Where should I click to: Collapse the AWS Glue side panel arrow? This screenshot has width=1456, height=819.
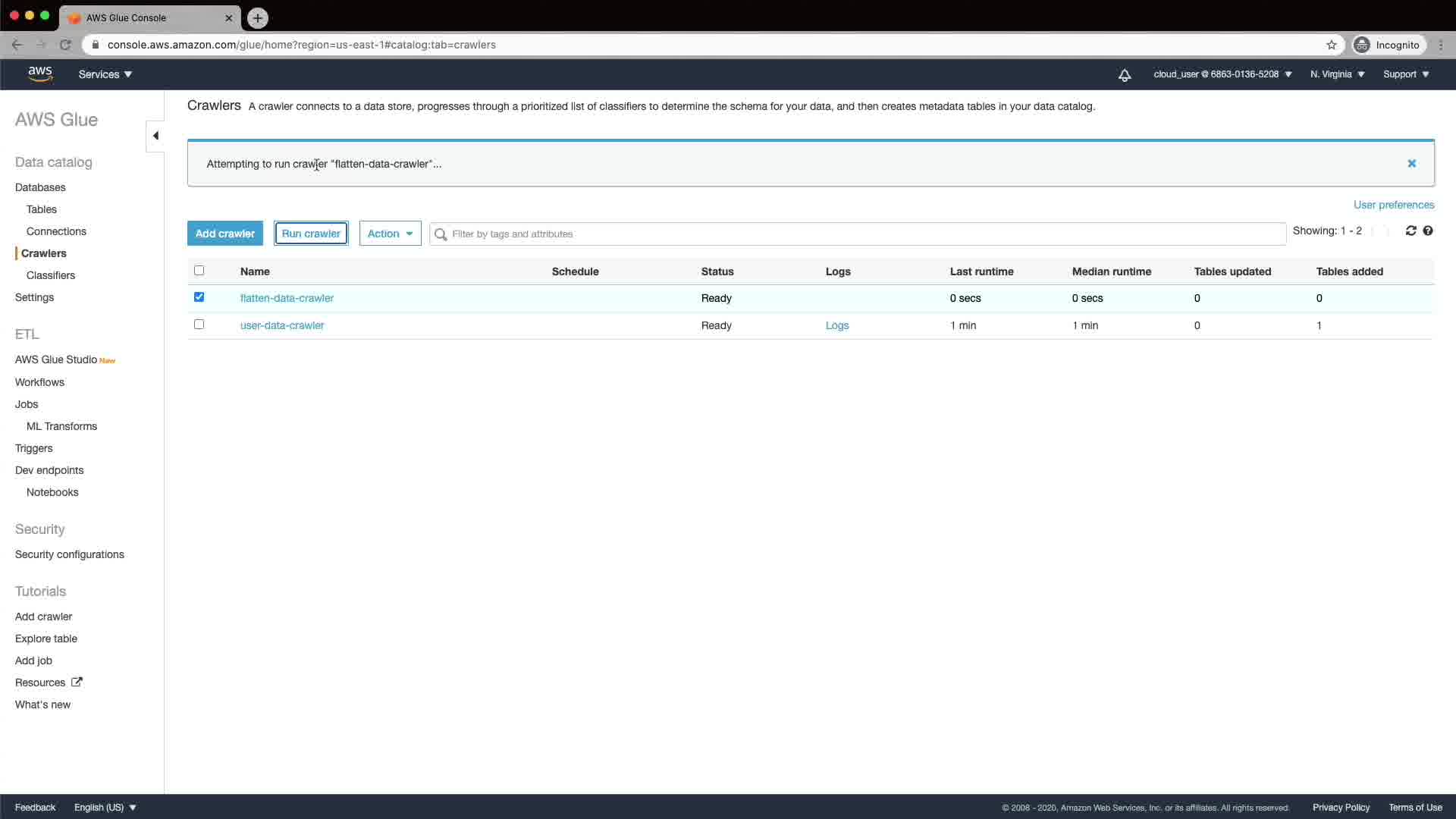tap(155, 136)
